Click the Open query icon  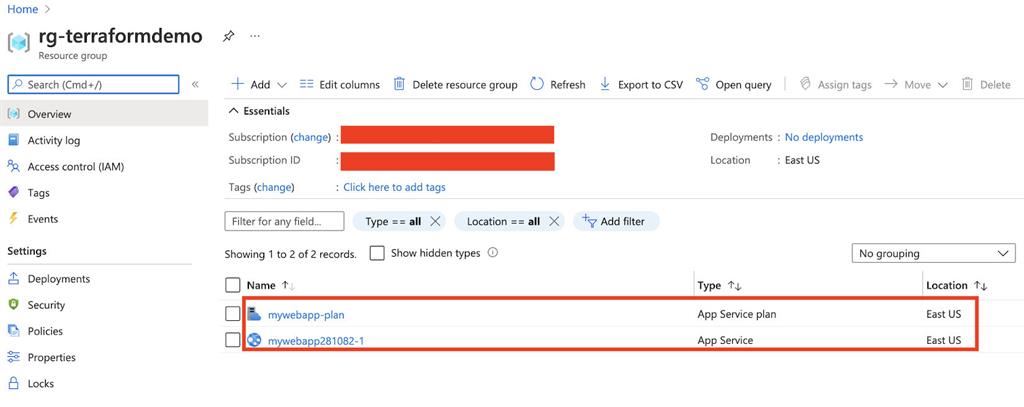click(x=703, y=84)
